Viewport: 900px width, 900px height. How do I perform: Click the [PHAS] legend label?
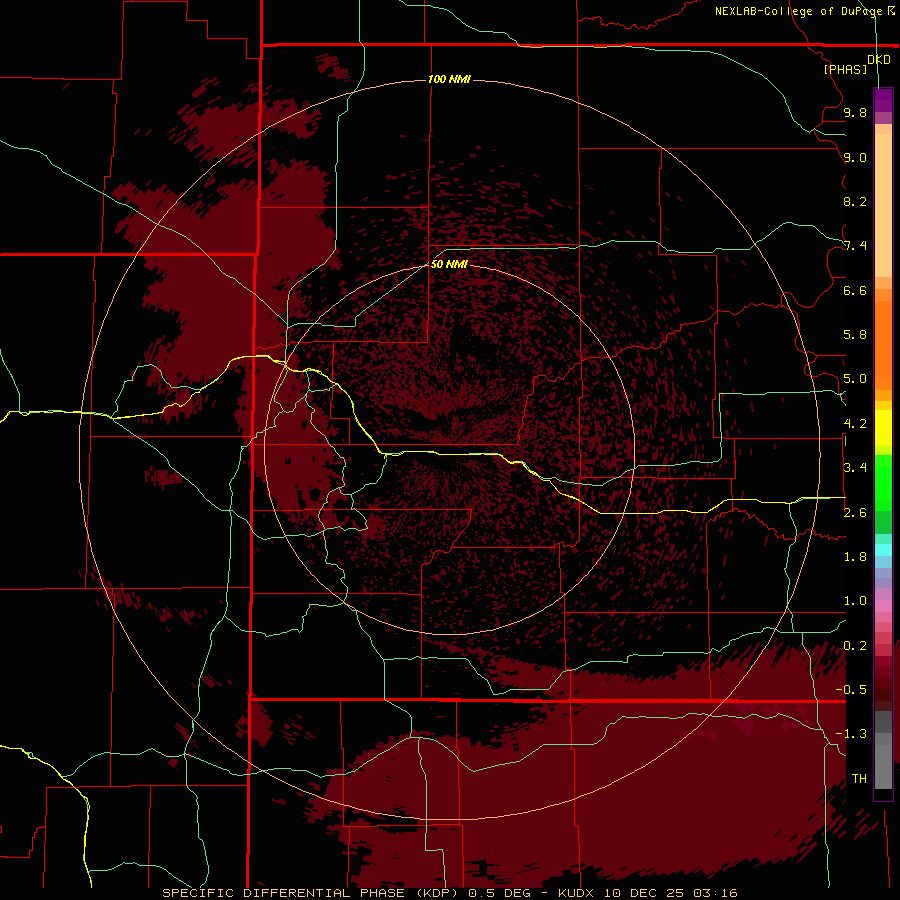[x=845, y=69]
